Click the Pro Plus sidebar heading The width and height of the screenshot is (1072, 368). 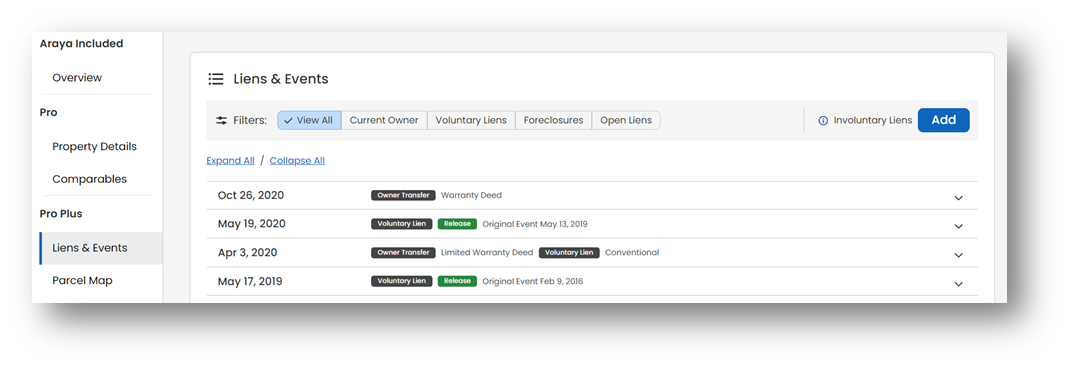point(61,214)
